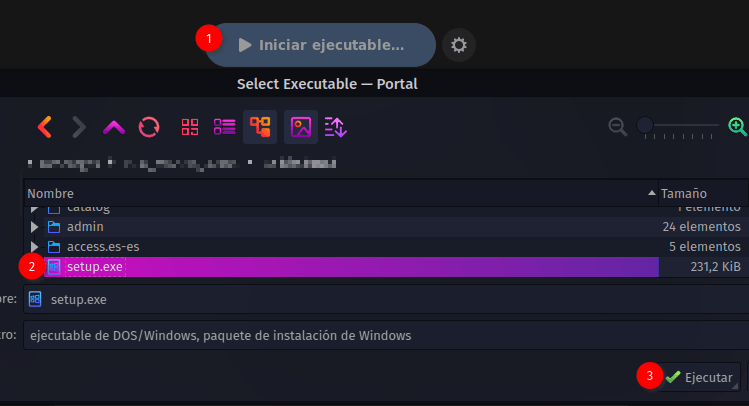
Task: Reload the folder with the refresh icon
Action: [x=149, y=127]
